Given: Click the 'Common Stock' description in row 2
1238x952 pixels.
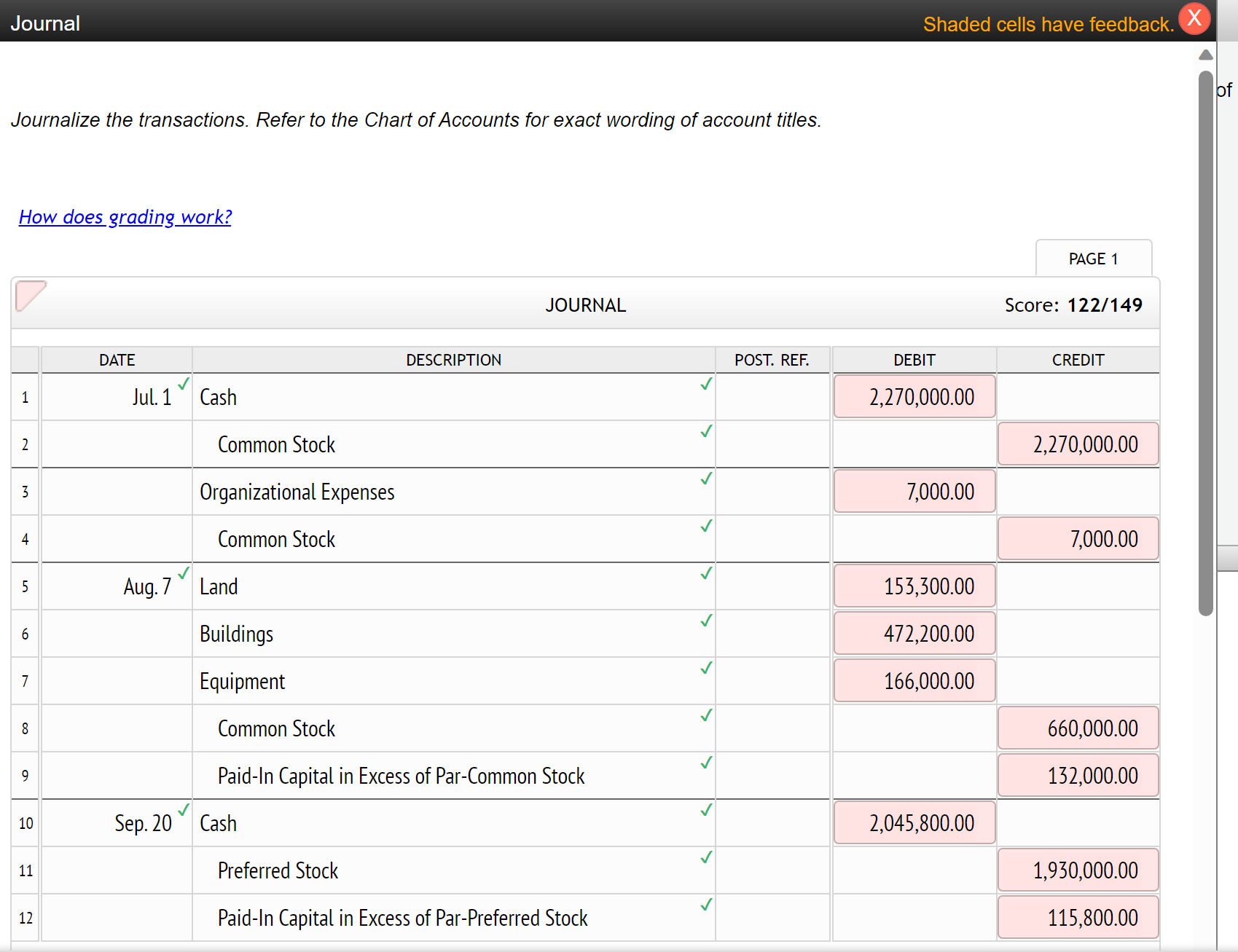Looking at the screenshot, I should (x=453, y=444).
